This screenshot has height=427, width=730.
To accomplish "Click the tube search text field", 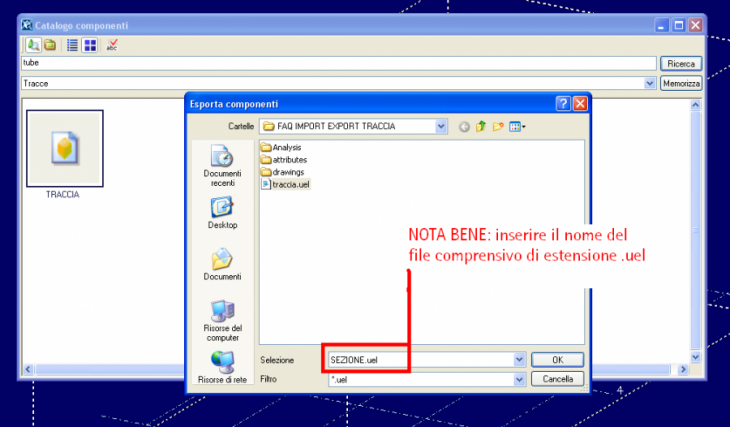I will (338, 63).
